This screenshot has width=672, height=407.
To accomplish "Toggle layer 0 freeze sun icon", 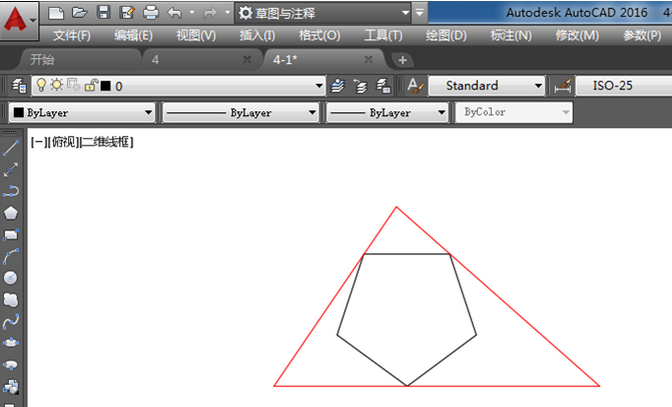I will coord(57,85).
